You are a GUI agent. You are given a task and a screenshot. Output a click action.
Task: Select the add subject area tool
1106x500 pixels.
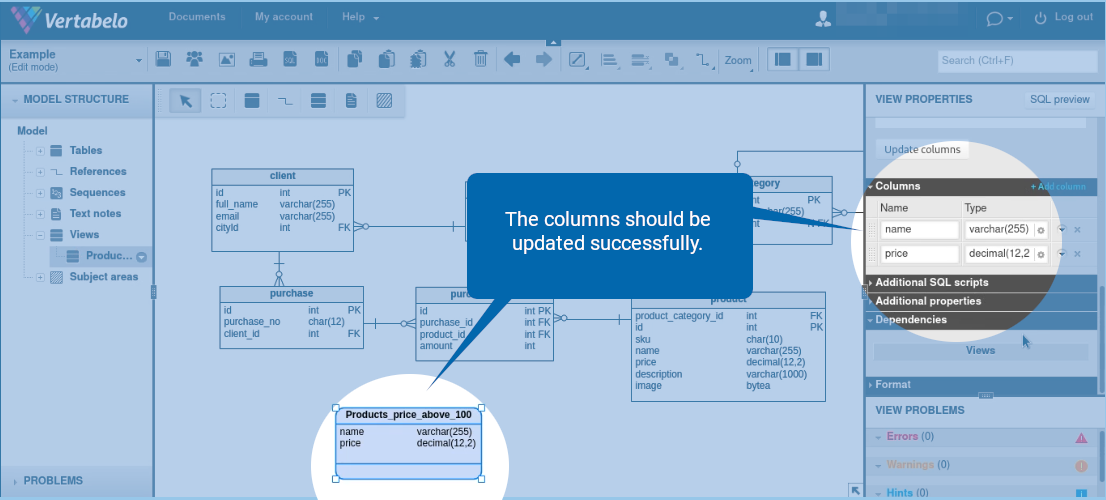[384, 101]
